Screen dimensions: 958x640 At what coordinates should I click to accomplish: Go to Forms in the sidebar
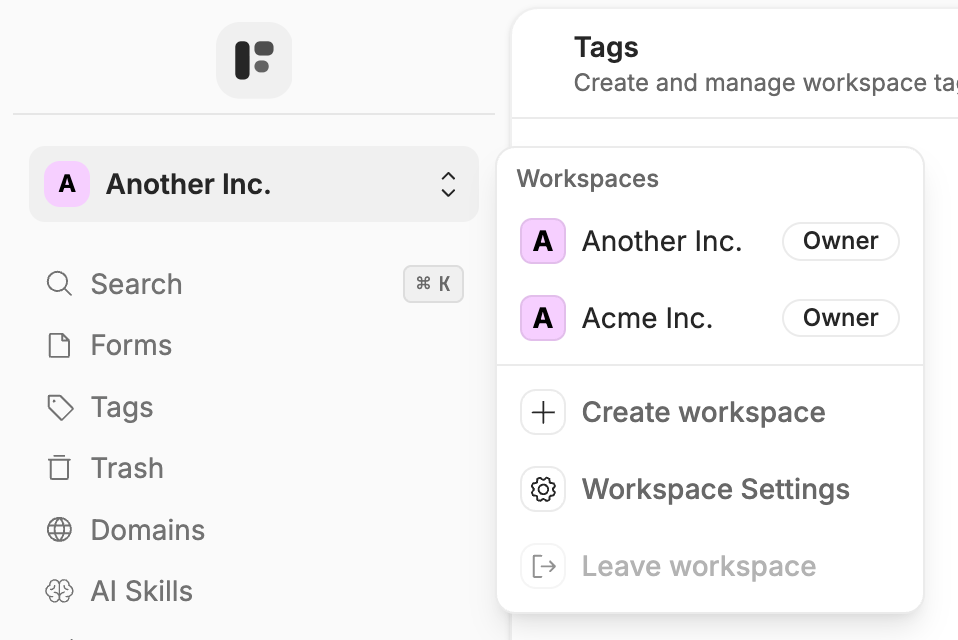[254, 346]
